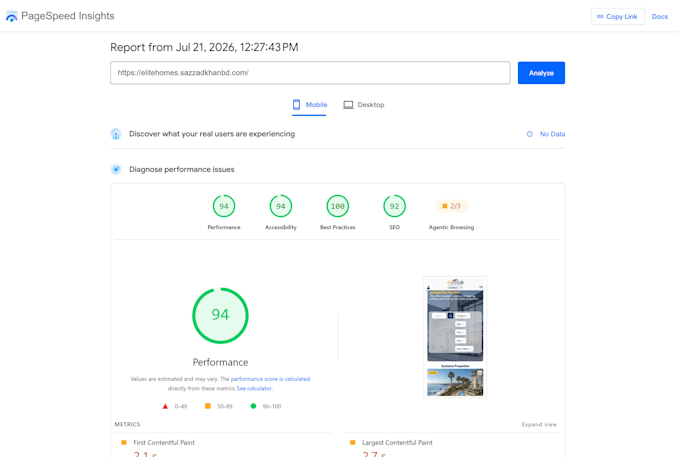Click the real users experience icon

click(116, 134)
